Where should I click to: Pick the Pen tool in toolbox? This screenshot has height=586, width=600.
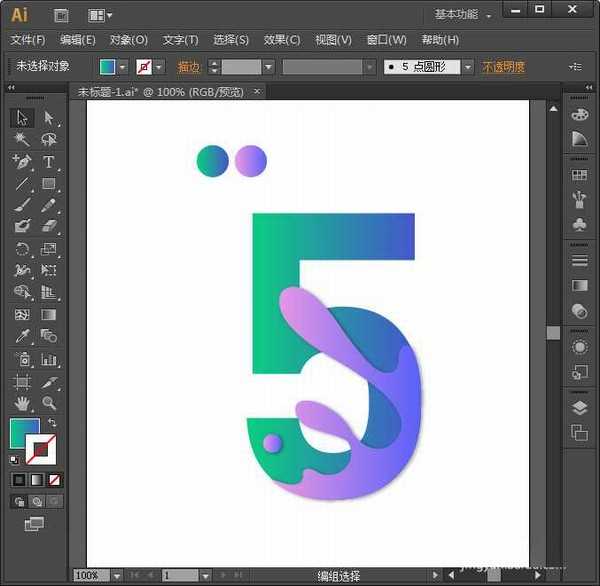[22, 162]
